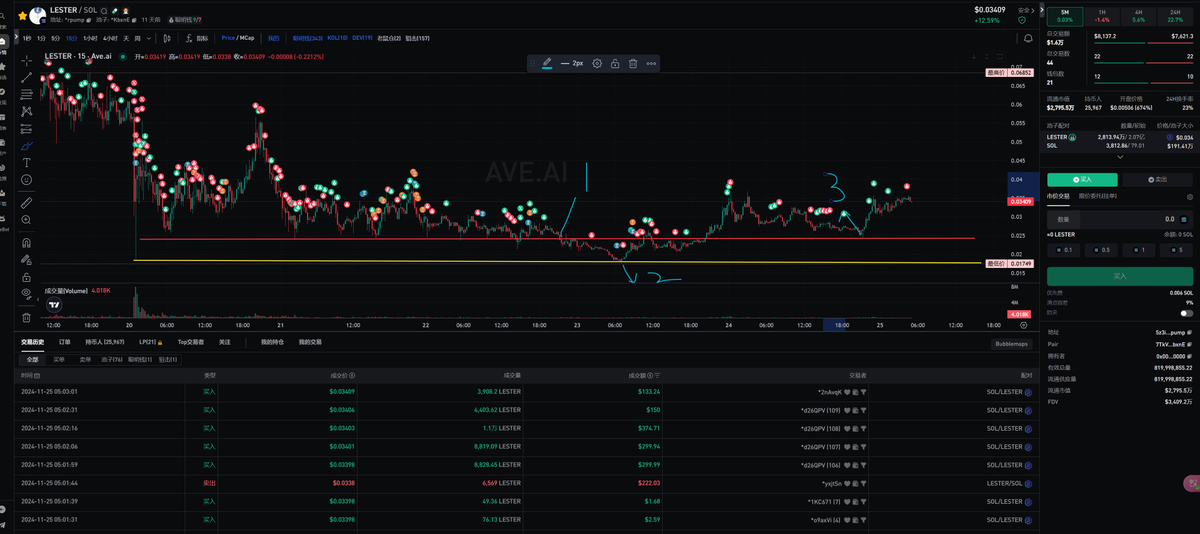Open the Bubblemaps button
The image size is (1200, 534).
pyautogui.click(x=1011, y=343)
